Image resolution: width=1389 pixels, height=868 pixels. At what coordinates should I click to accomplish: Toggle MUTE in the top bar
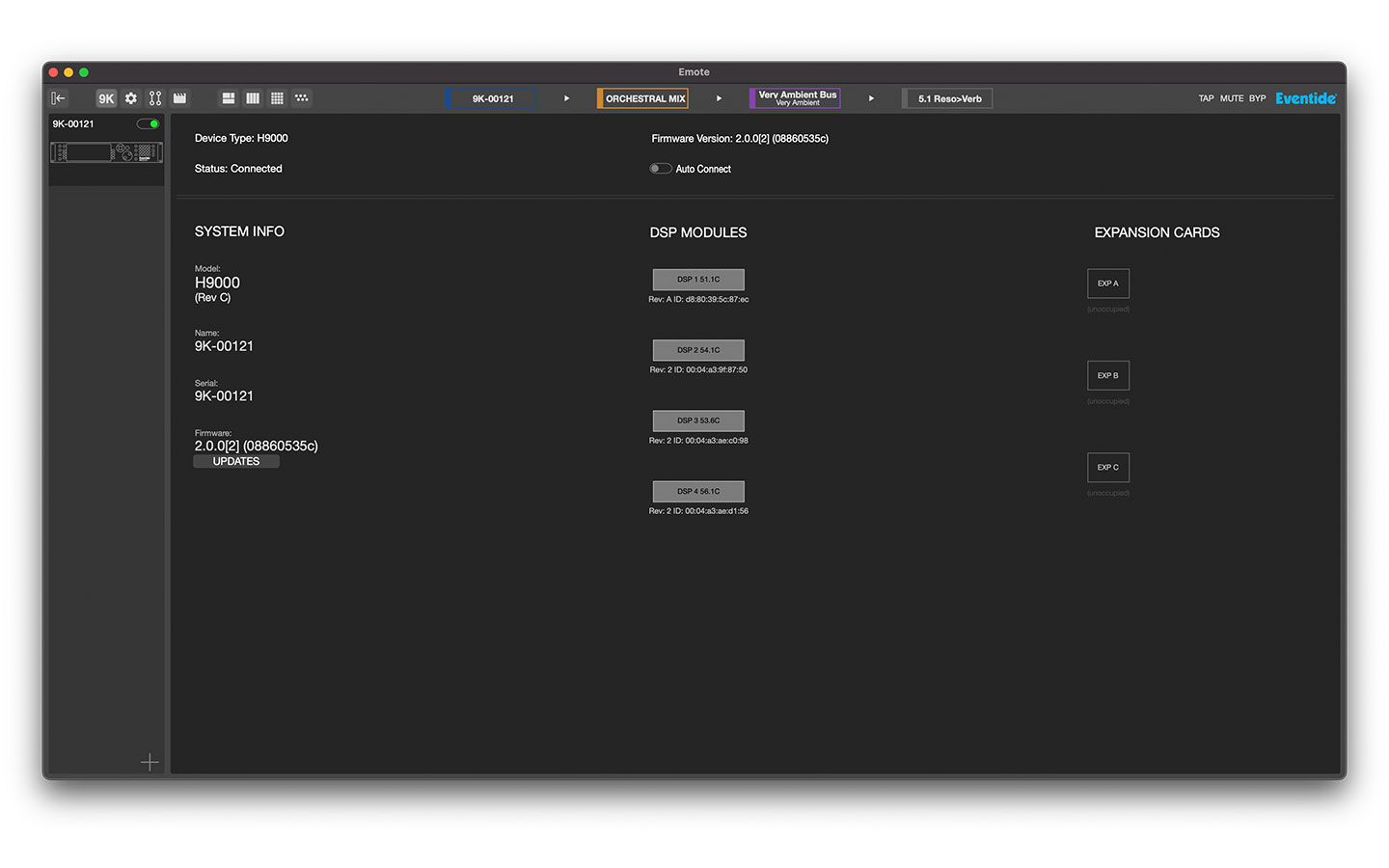pyautogui.click(x=1232, y=98)
